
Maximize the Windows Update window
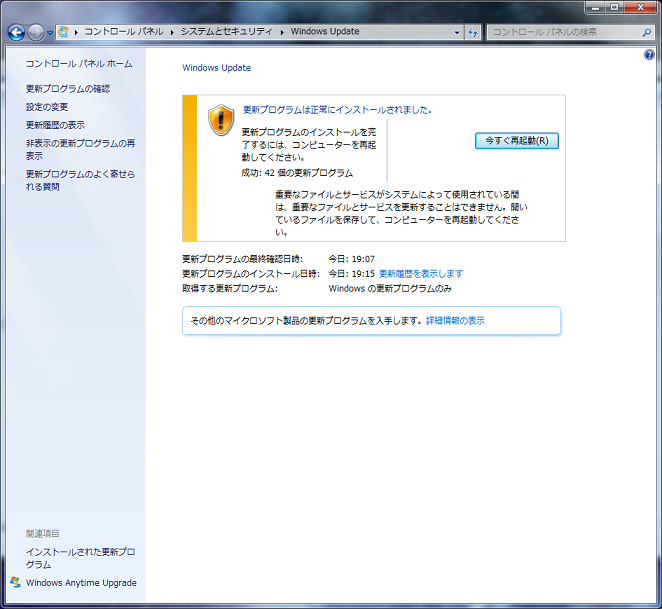(615, 7)
